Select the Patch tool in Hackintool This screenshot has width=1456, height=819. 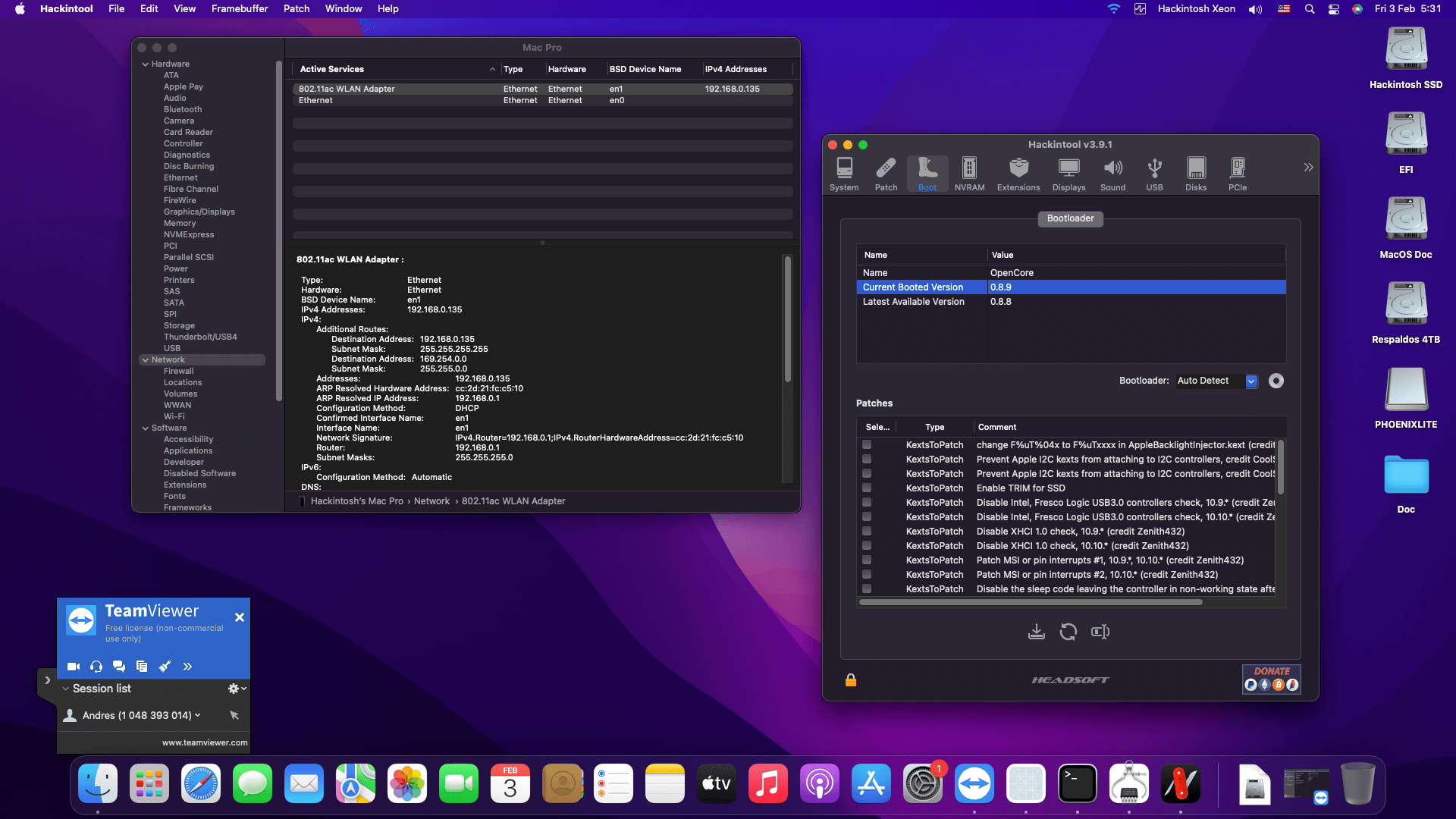[x=886, y=174]
